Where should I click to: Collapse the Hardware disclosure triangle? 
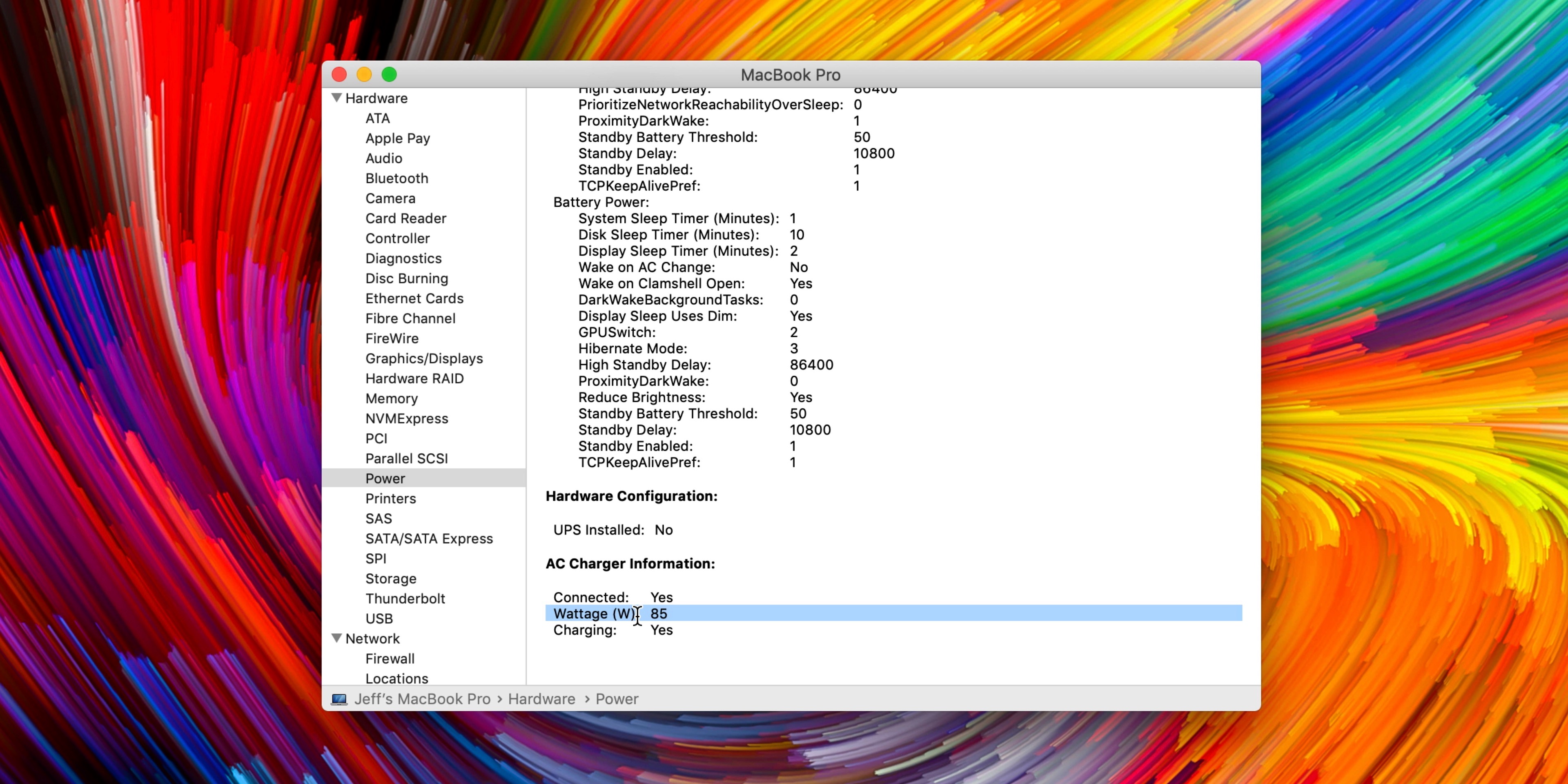[x=336, y=98]
